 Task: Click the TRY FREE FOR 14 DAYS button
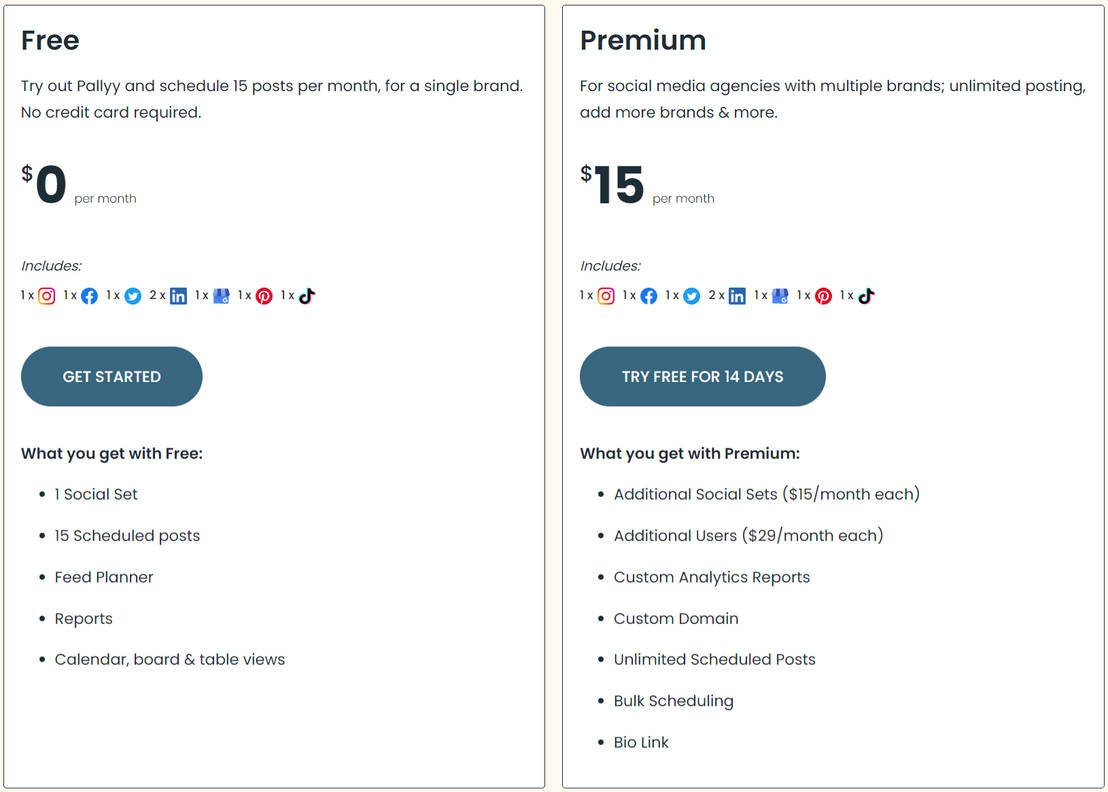[702, 376]
